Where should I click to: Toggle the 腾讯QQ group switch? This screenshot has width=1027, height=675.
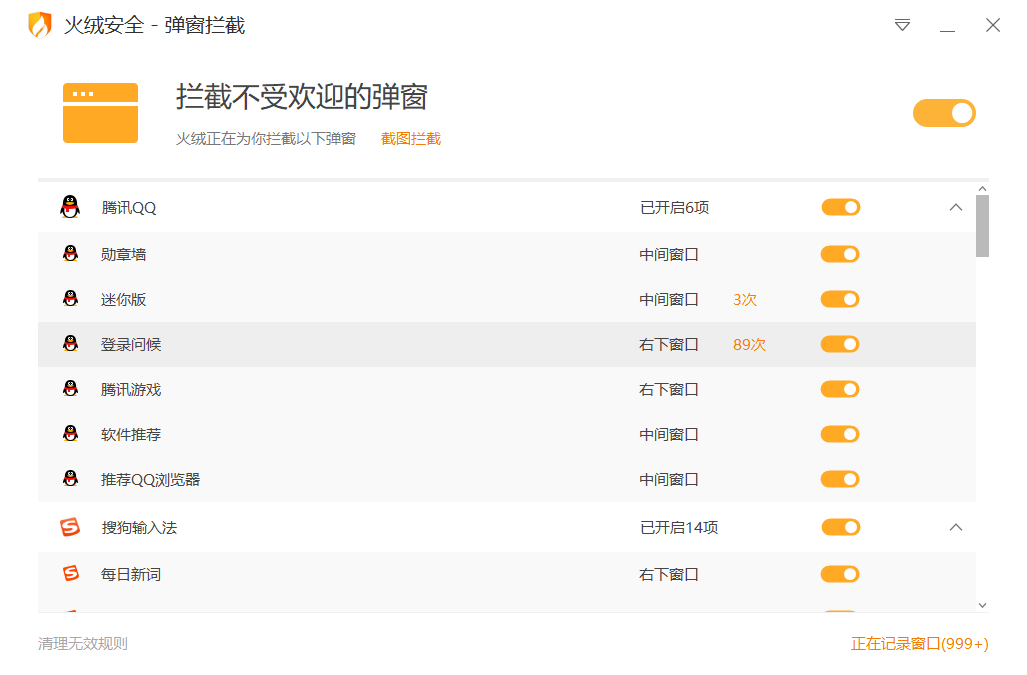click(841, 208)
